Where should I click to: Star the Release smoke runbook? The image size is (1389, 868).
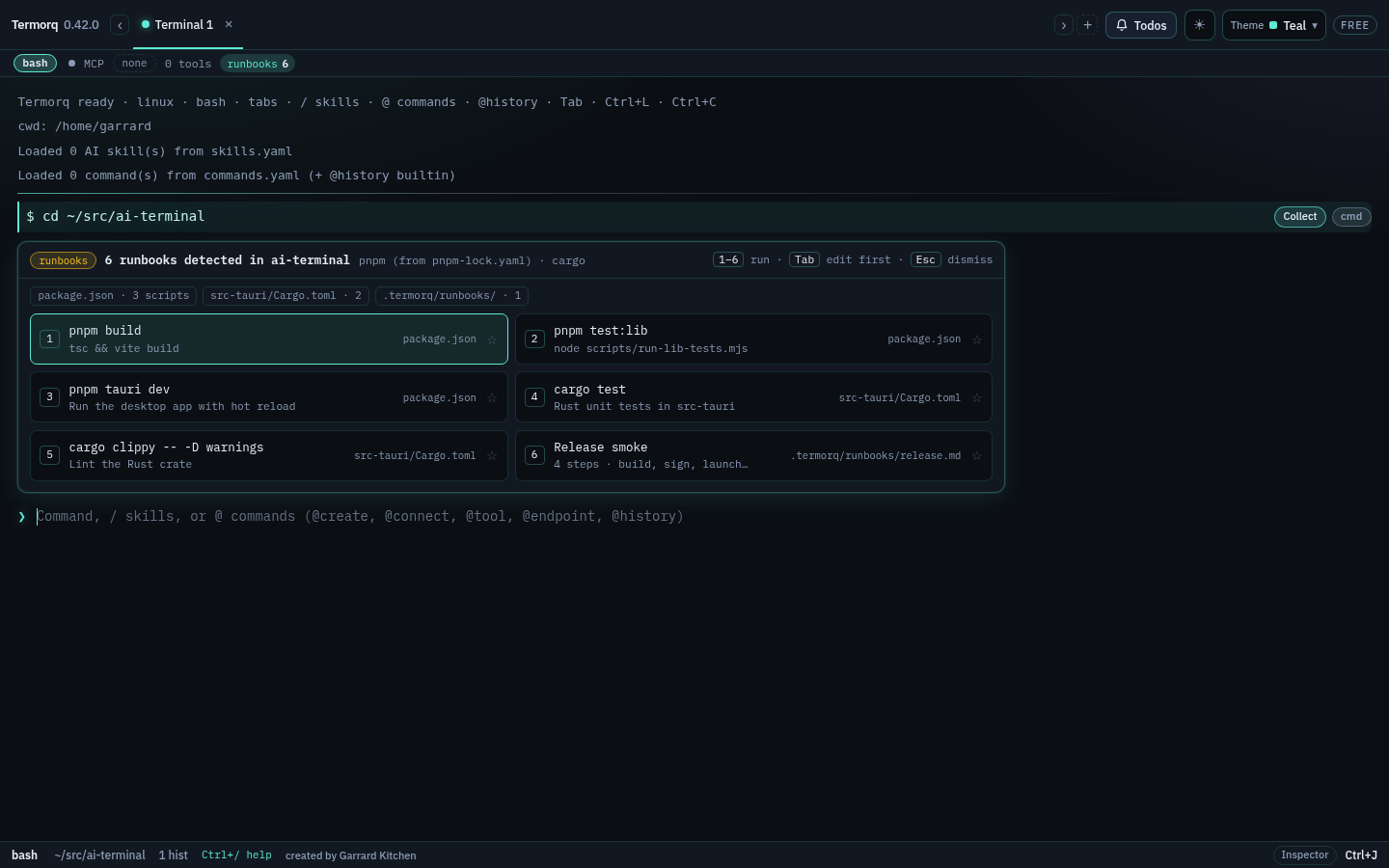977,455
